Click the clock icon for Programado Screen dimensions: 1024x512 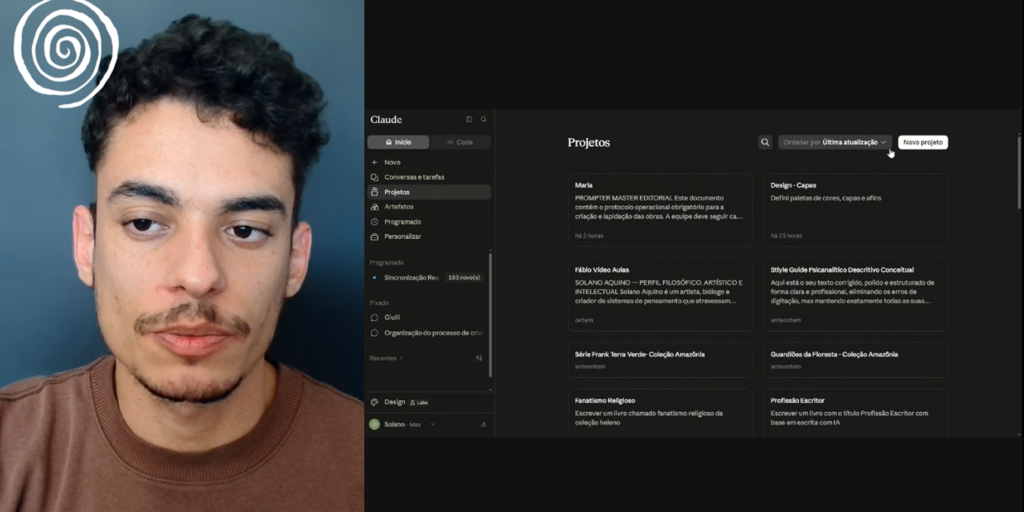tap(374, 221)
